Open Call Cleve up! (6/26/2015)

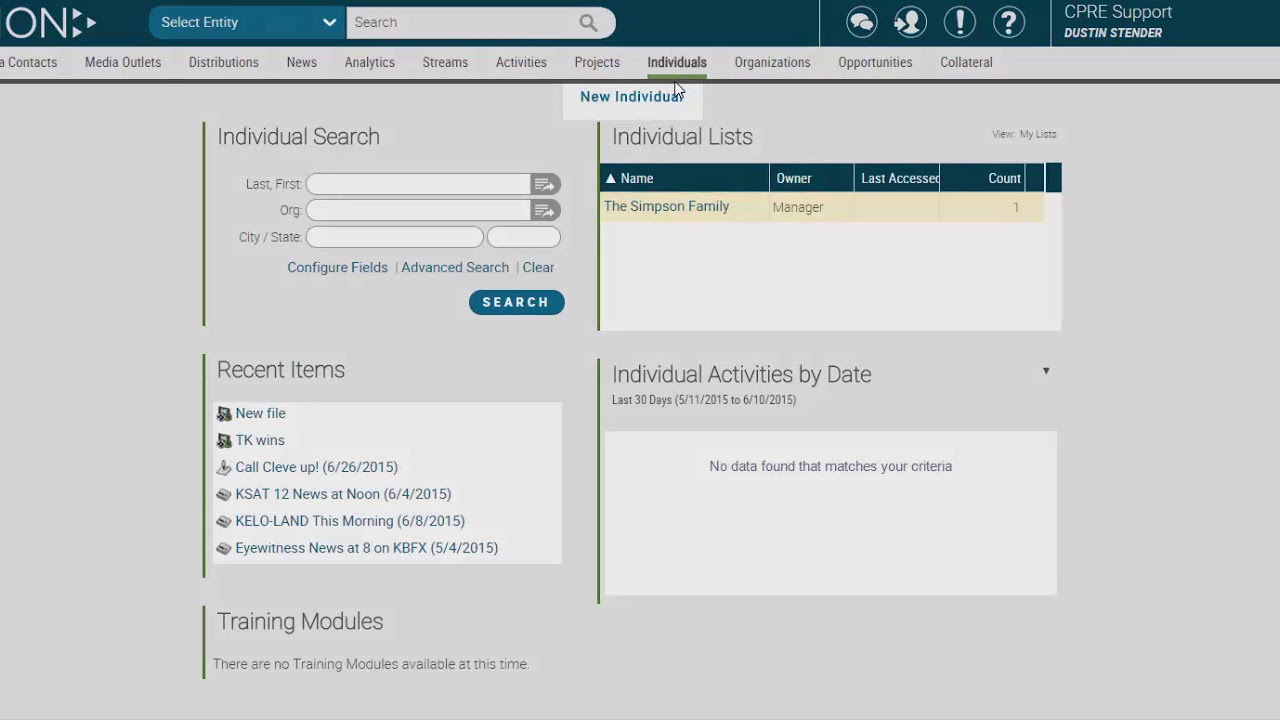316,467
